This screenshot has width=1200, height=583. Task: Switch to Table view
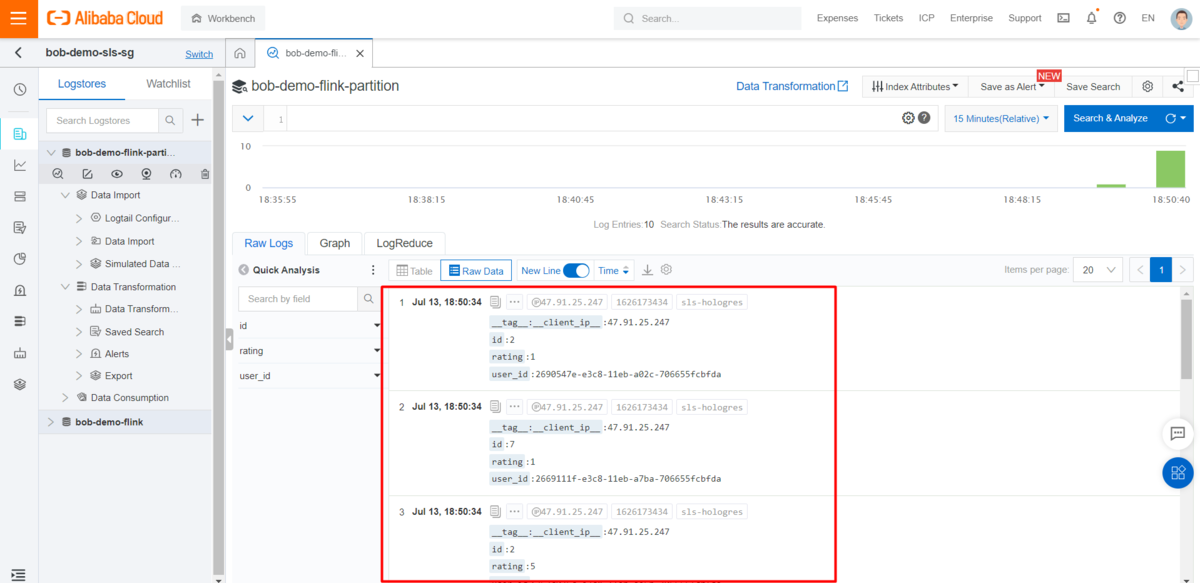(x=414, y=271)
